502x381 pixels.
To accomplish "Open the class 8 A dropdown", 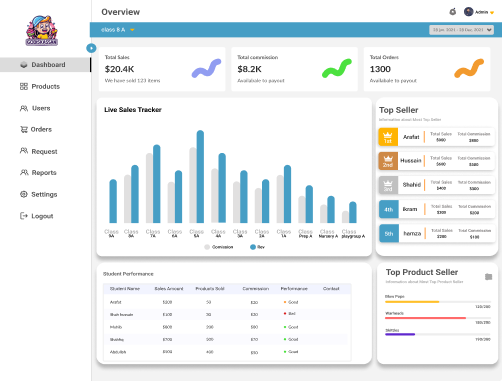I will [117, 30].
